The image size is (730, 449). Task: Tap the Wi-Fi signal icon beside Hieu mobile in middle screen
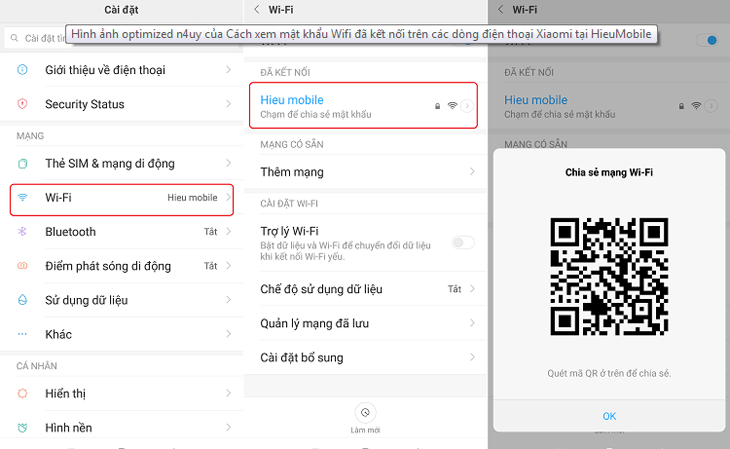coord(452,106)
